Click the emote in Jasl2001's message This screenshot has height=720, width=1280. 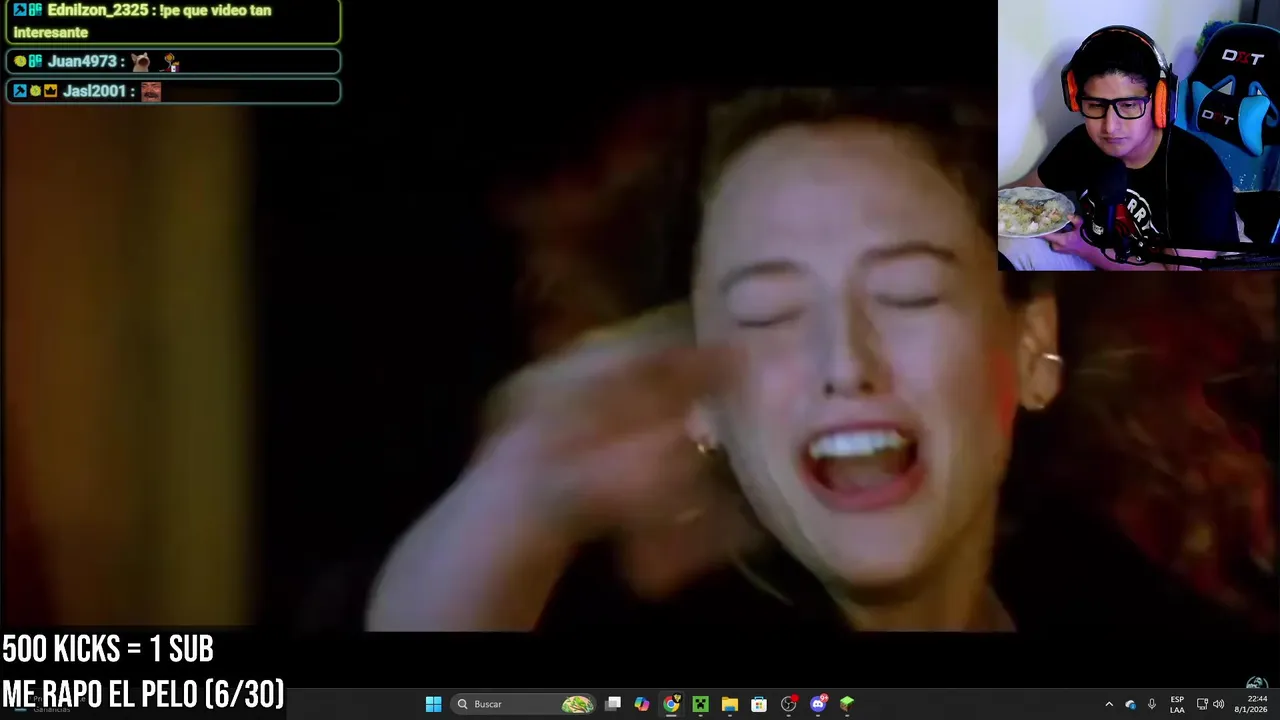151,91
